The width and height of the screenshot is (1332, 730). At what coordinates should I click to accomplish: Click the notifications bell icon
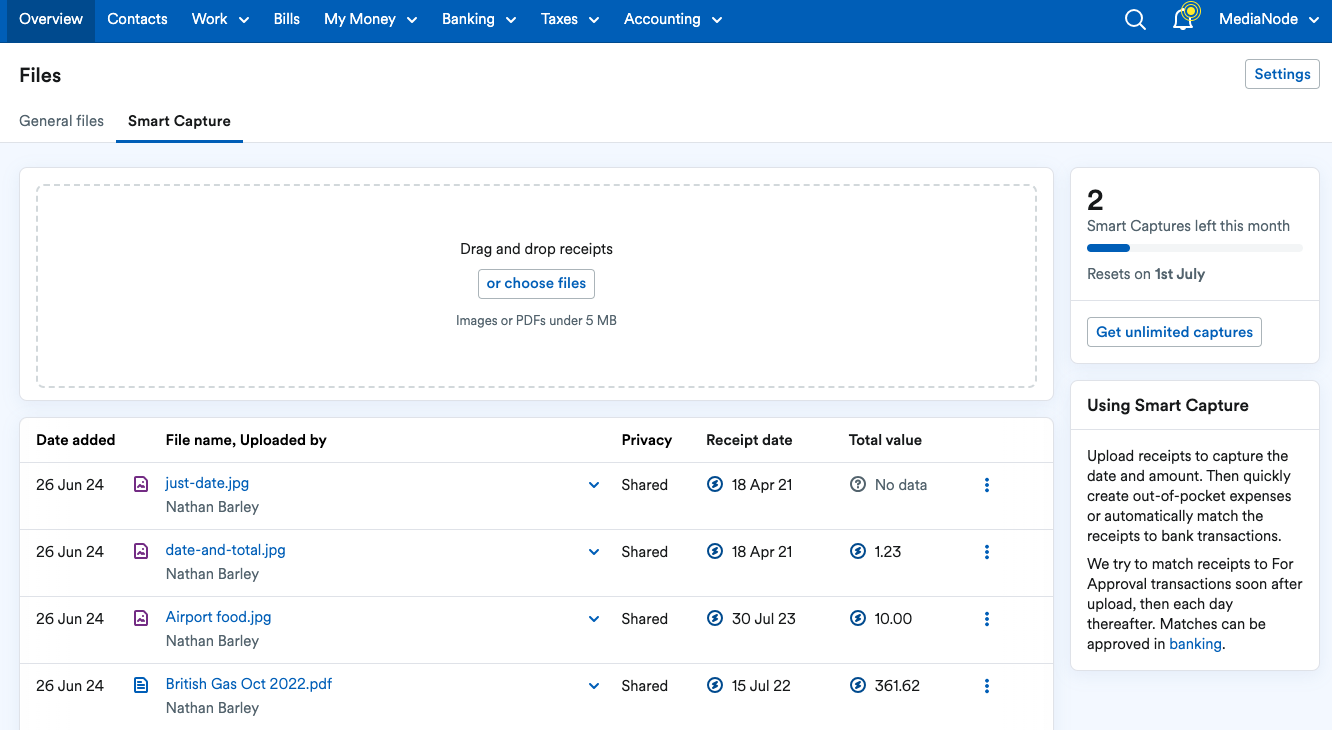coord(1183,18)
